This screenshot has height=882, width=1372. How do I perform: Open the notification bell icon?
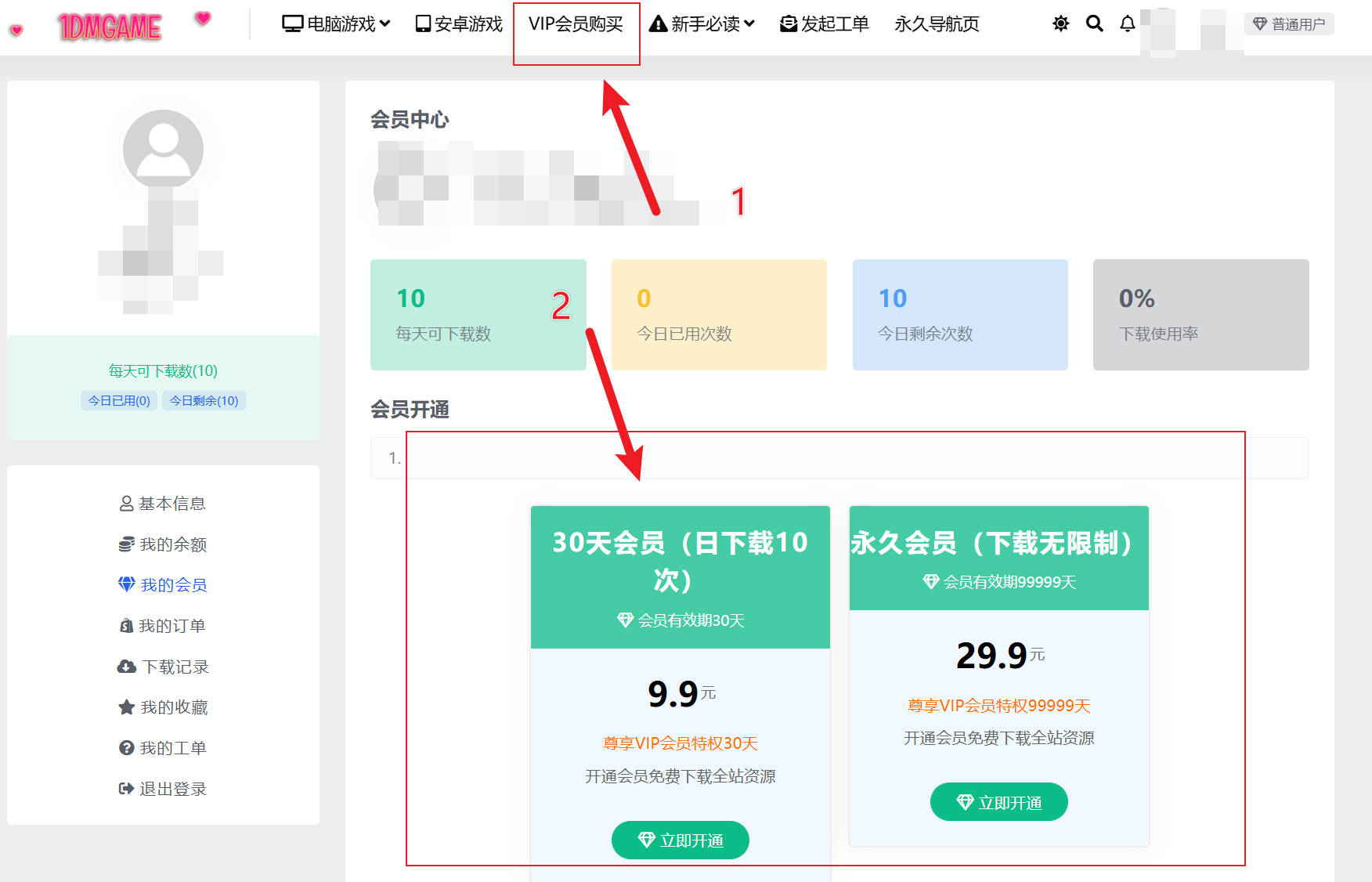1127,23
